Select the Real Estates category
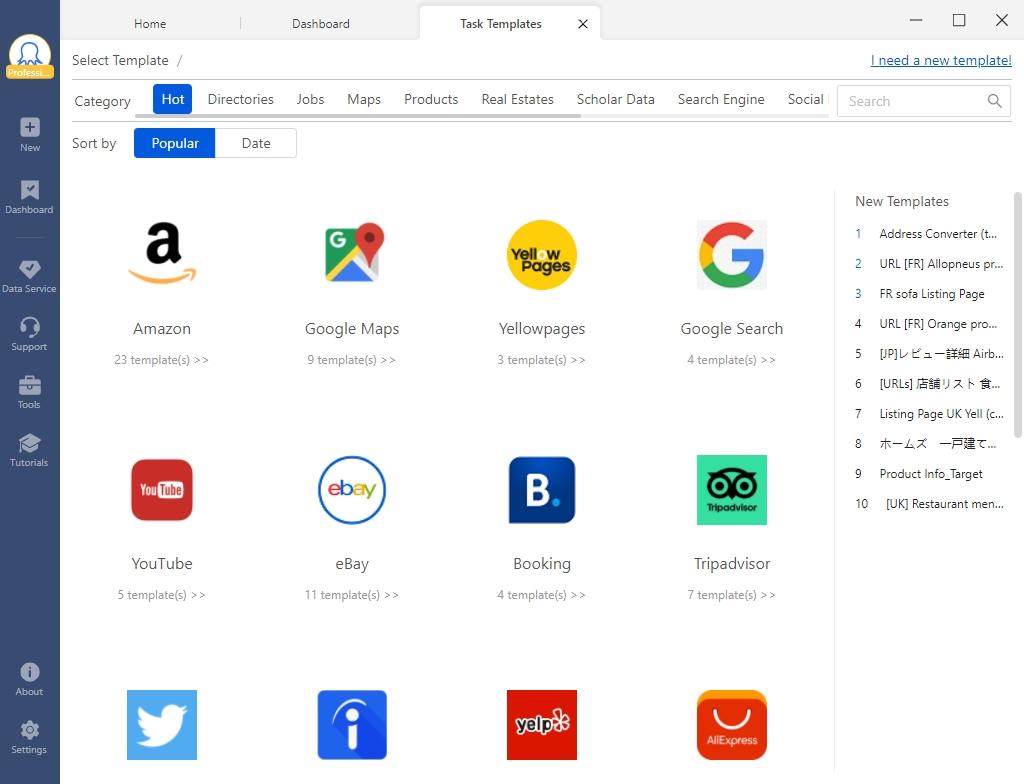The image size is (1024, 784). point(517,99)
